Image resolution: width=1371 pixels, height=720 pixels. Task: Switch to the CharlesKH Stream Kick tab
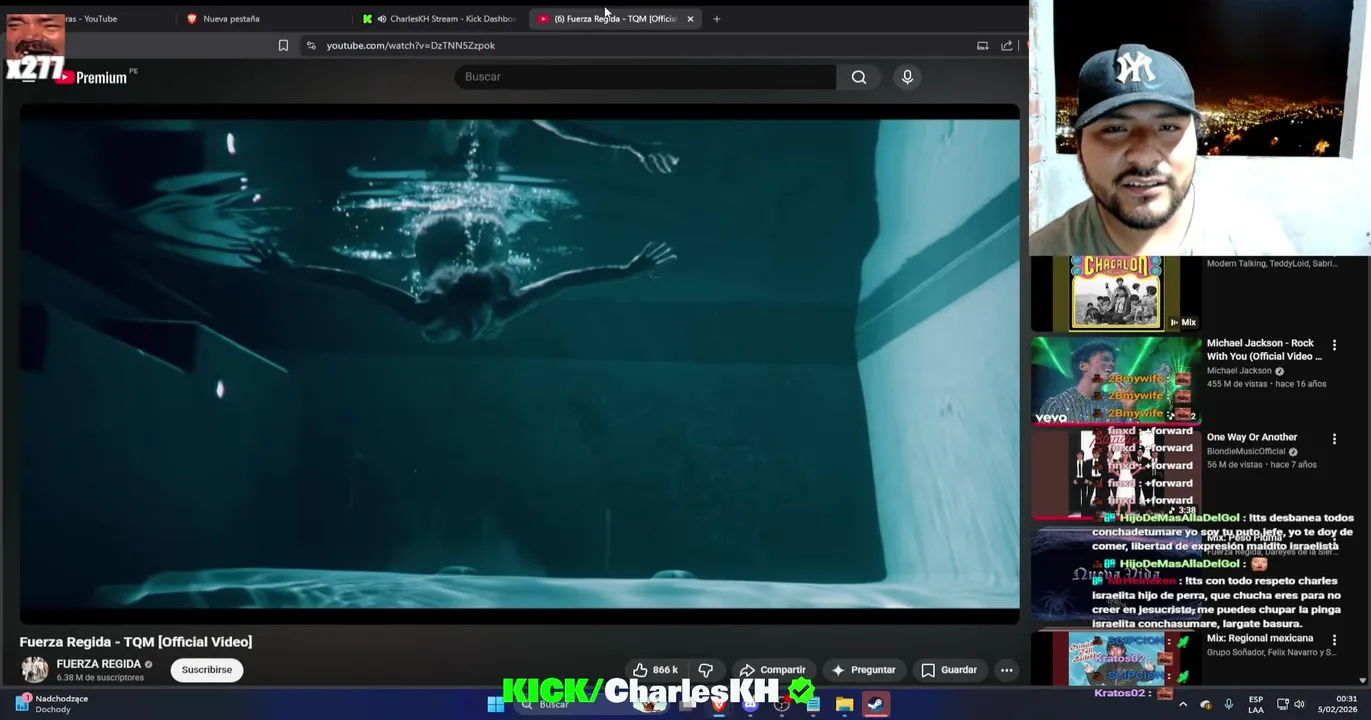tap(440, 18)
